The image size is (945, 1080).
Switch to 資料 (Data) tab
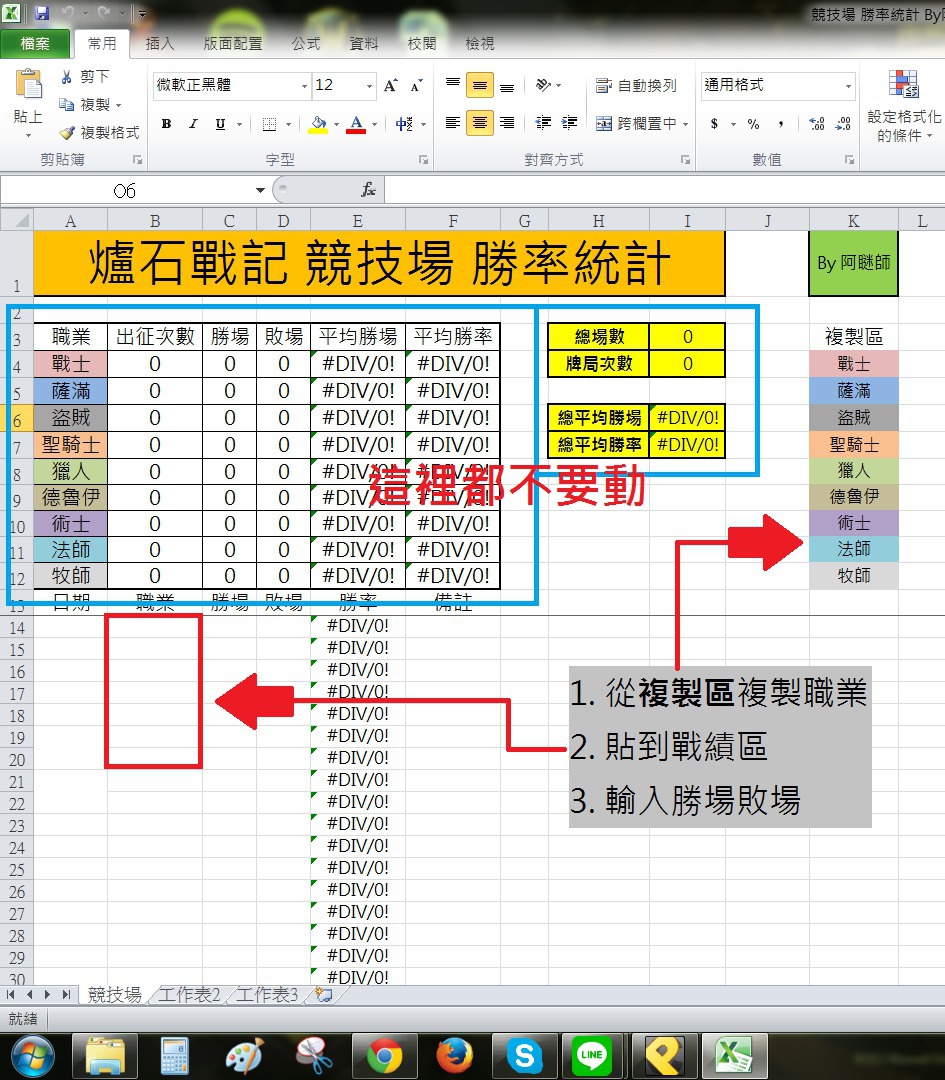click(x=364, y=43)
